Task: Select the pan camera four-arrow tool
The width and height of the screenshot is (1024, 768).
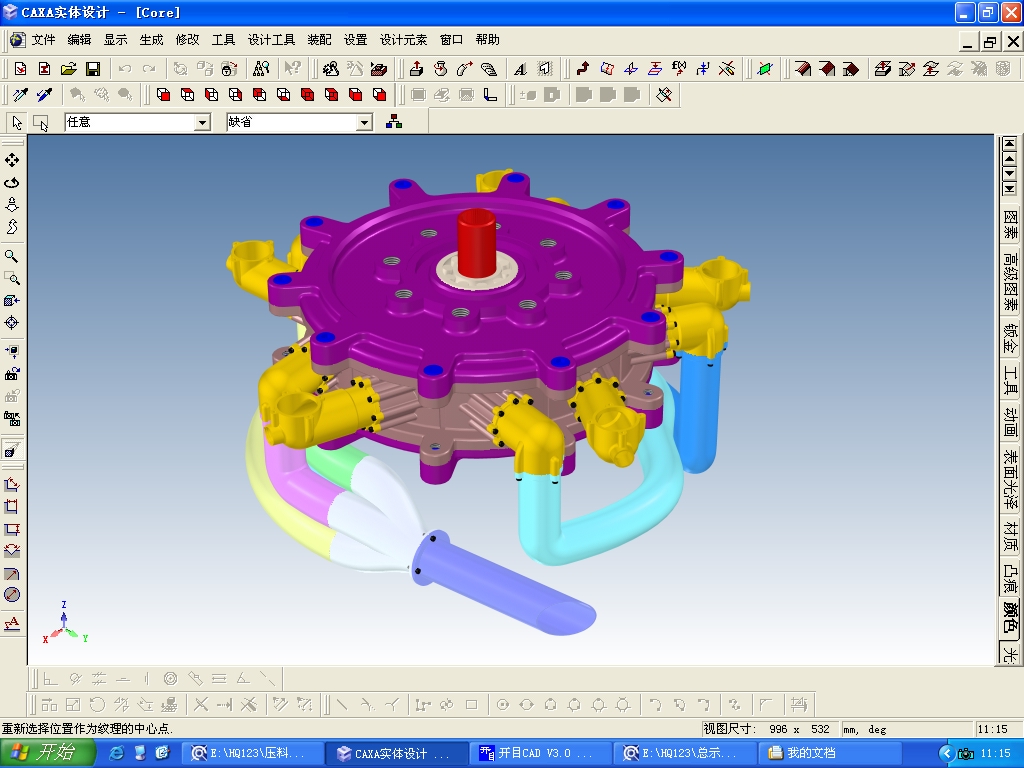Action: coord(12,160)
